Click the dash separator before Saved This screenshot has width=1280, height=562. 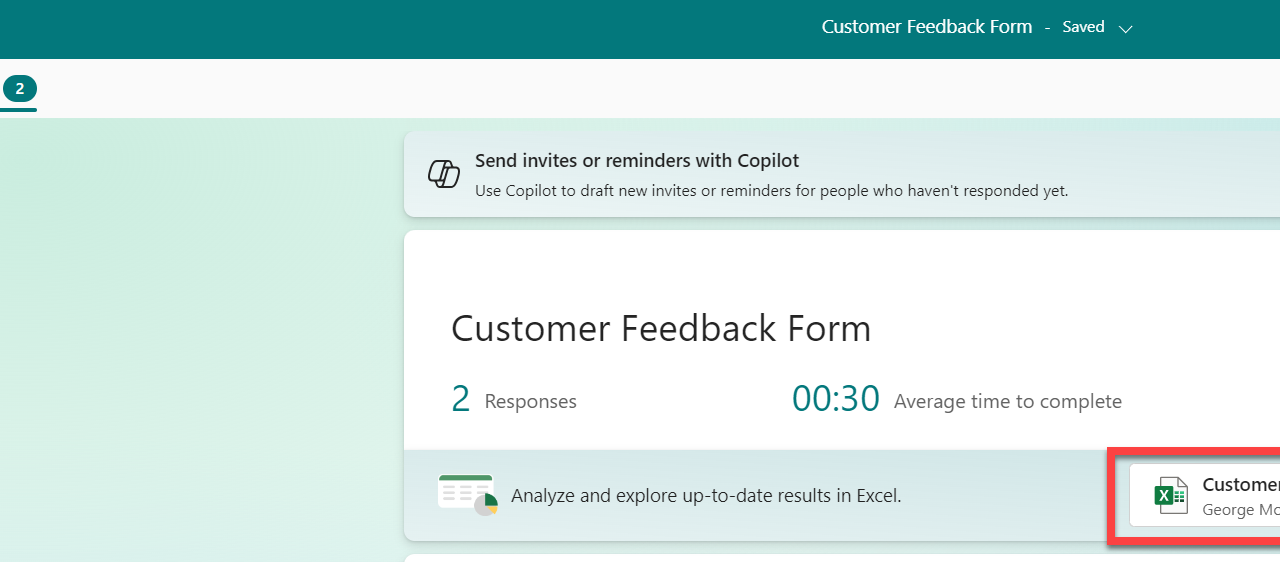click(x=1047, y=28)
